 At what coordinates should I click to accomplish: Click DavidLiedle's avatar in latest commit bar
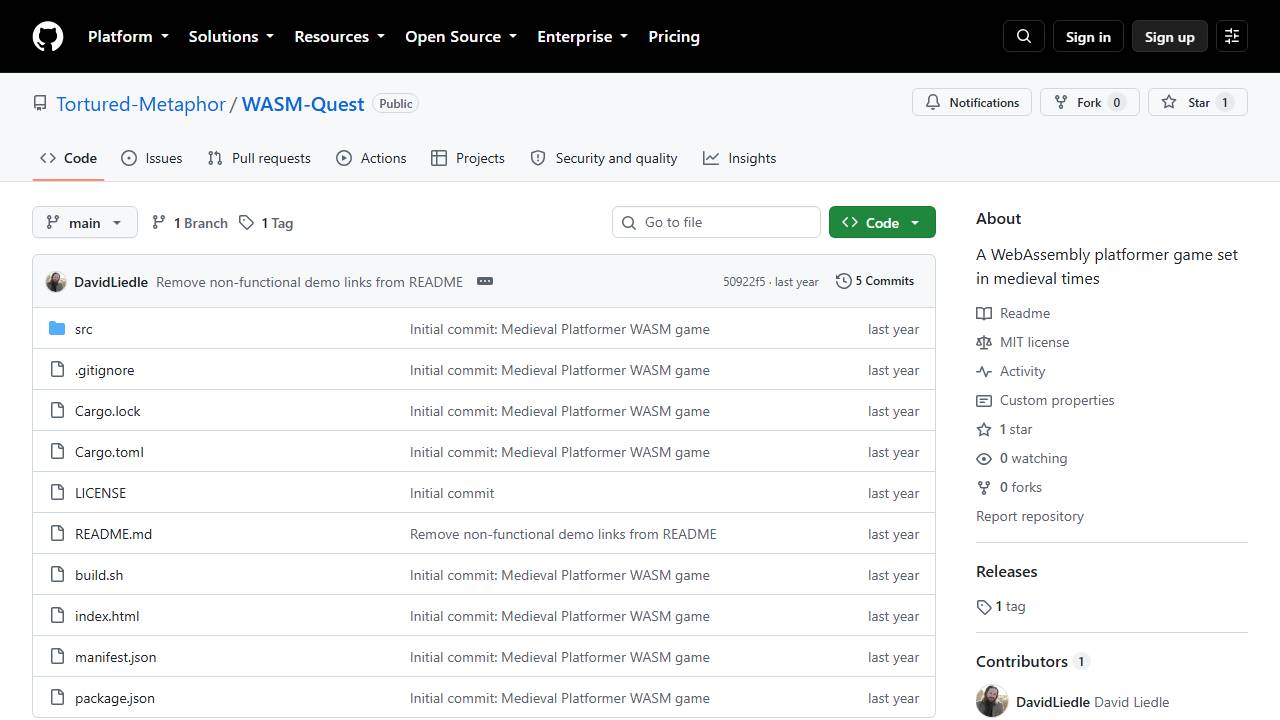[x=56, y=282]
